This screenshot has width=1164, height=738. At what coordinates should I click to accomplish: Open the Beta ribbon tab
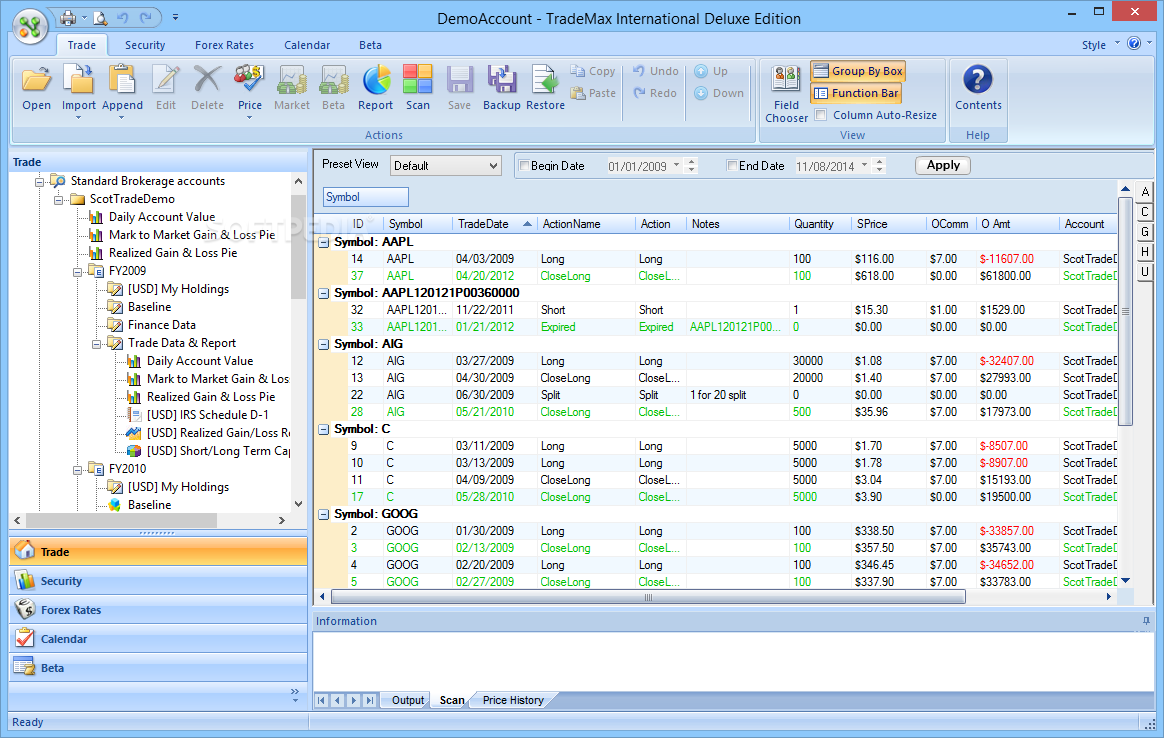coord(370,45)
